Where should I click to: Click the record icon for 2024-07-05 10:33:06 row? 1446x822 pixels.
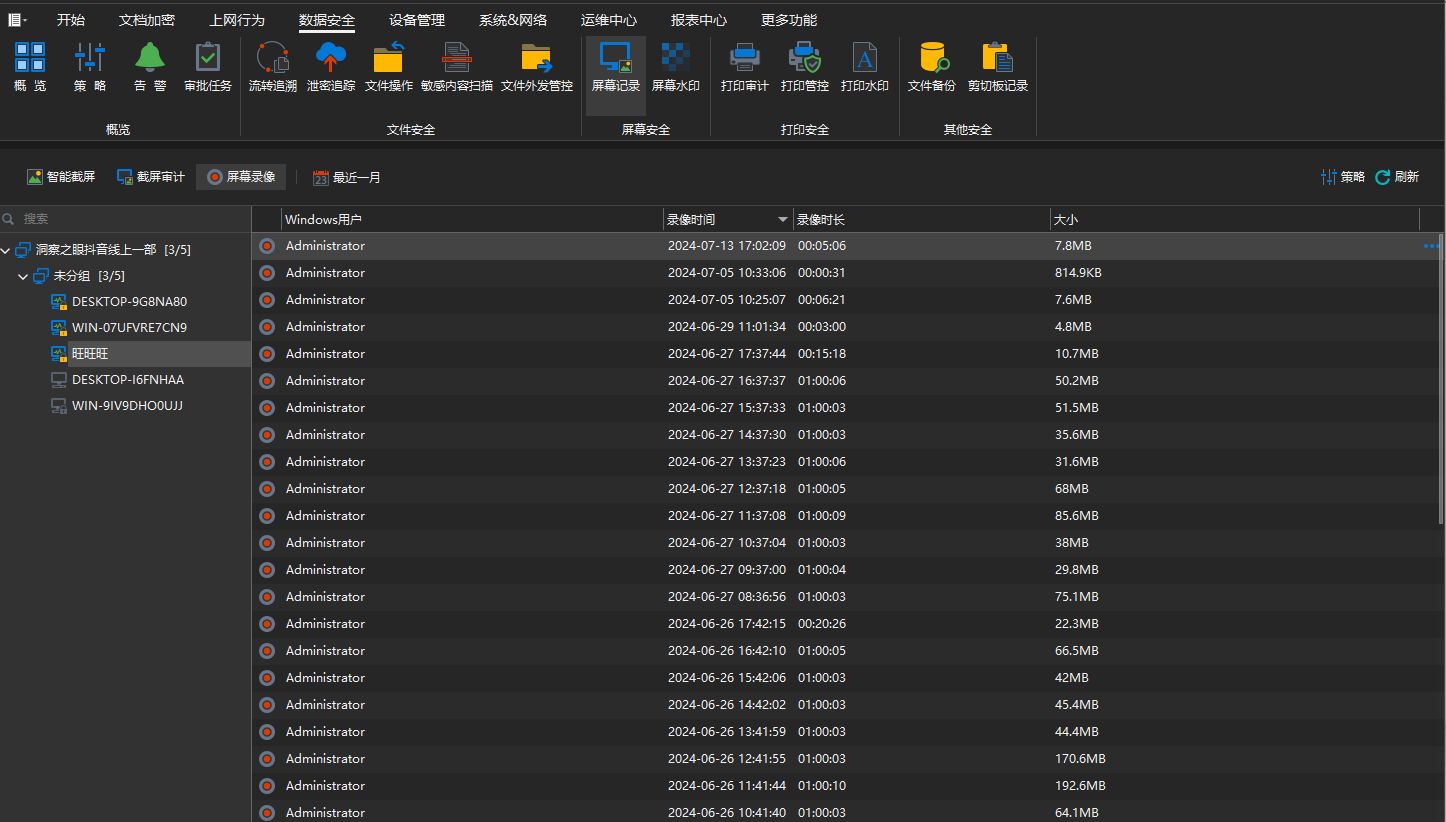267,273
